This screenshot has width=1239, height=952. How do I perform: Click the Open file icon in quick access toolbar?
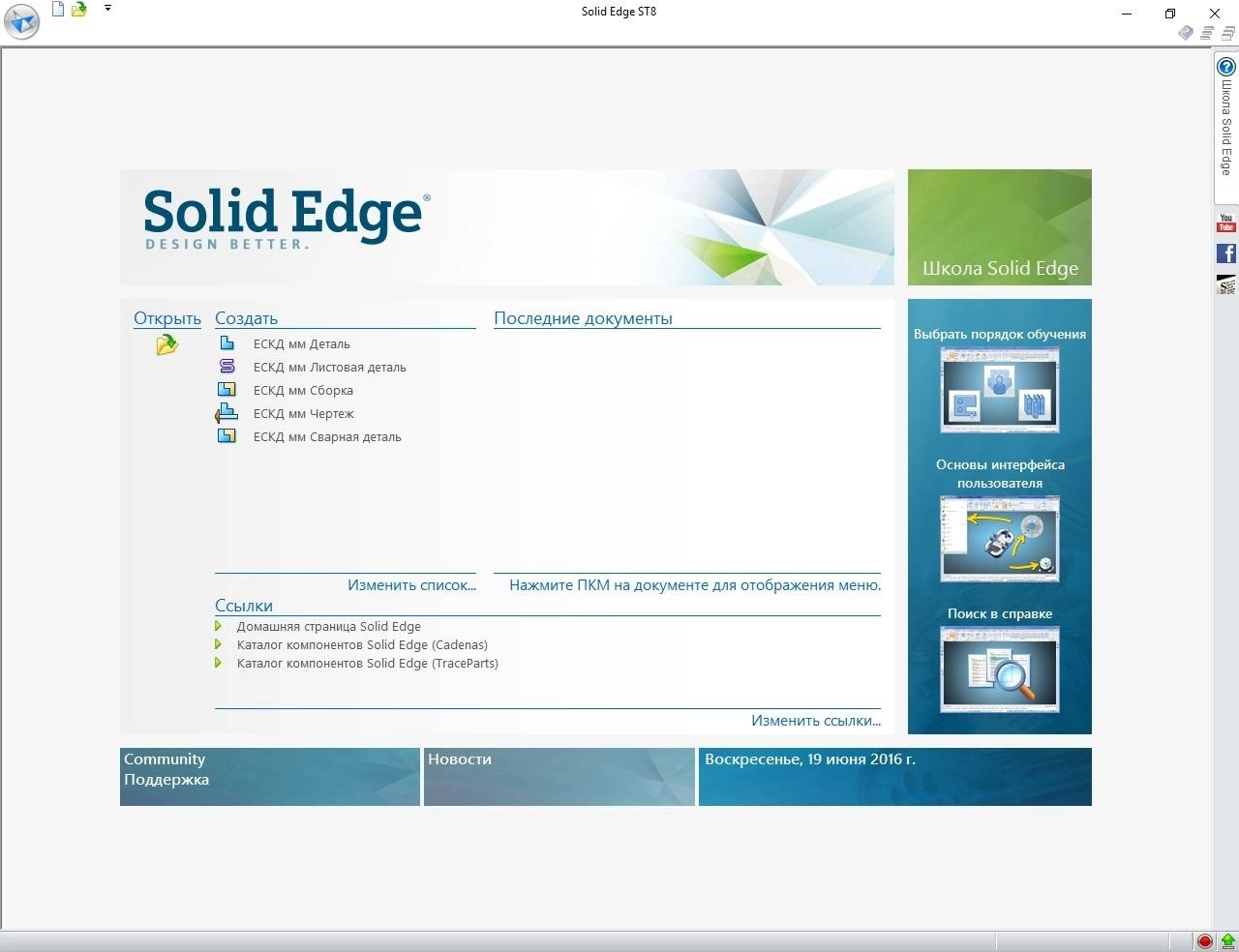(x=79, y=9)
